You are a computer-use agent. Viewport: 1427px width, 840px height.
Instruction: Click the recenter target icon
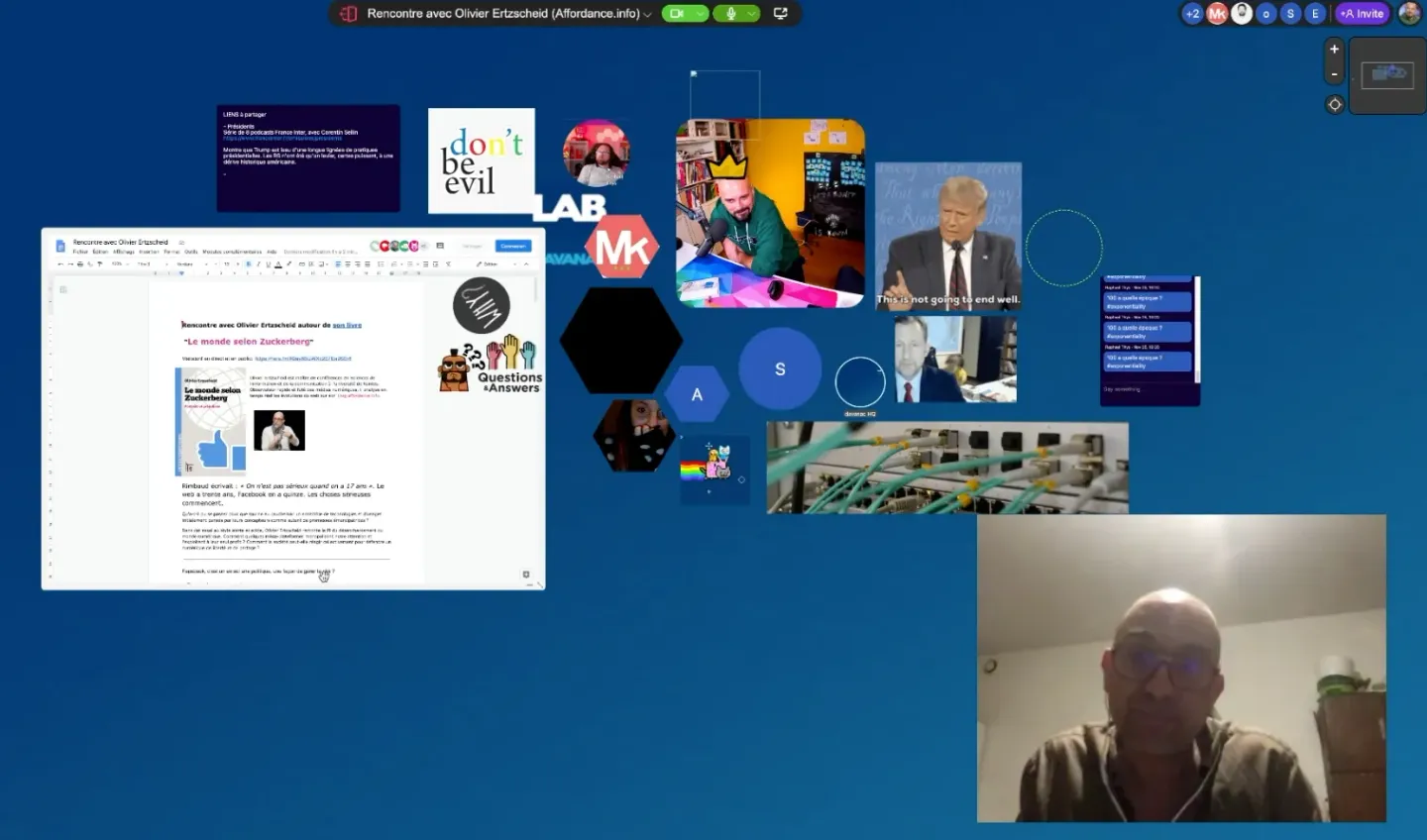[1334, 104]
